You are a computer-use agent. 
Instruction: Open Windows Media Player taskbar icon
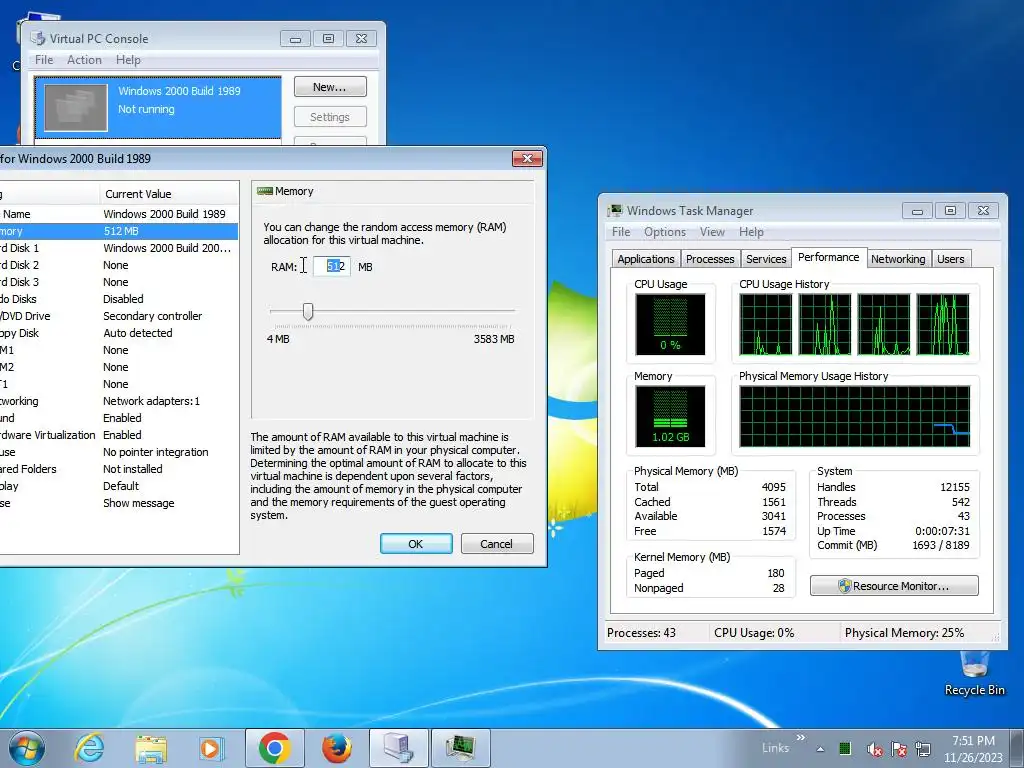click(x=212, y=748)
